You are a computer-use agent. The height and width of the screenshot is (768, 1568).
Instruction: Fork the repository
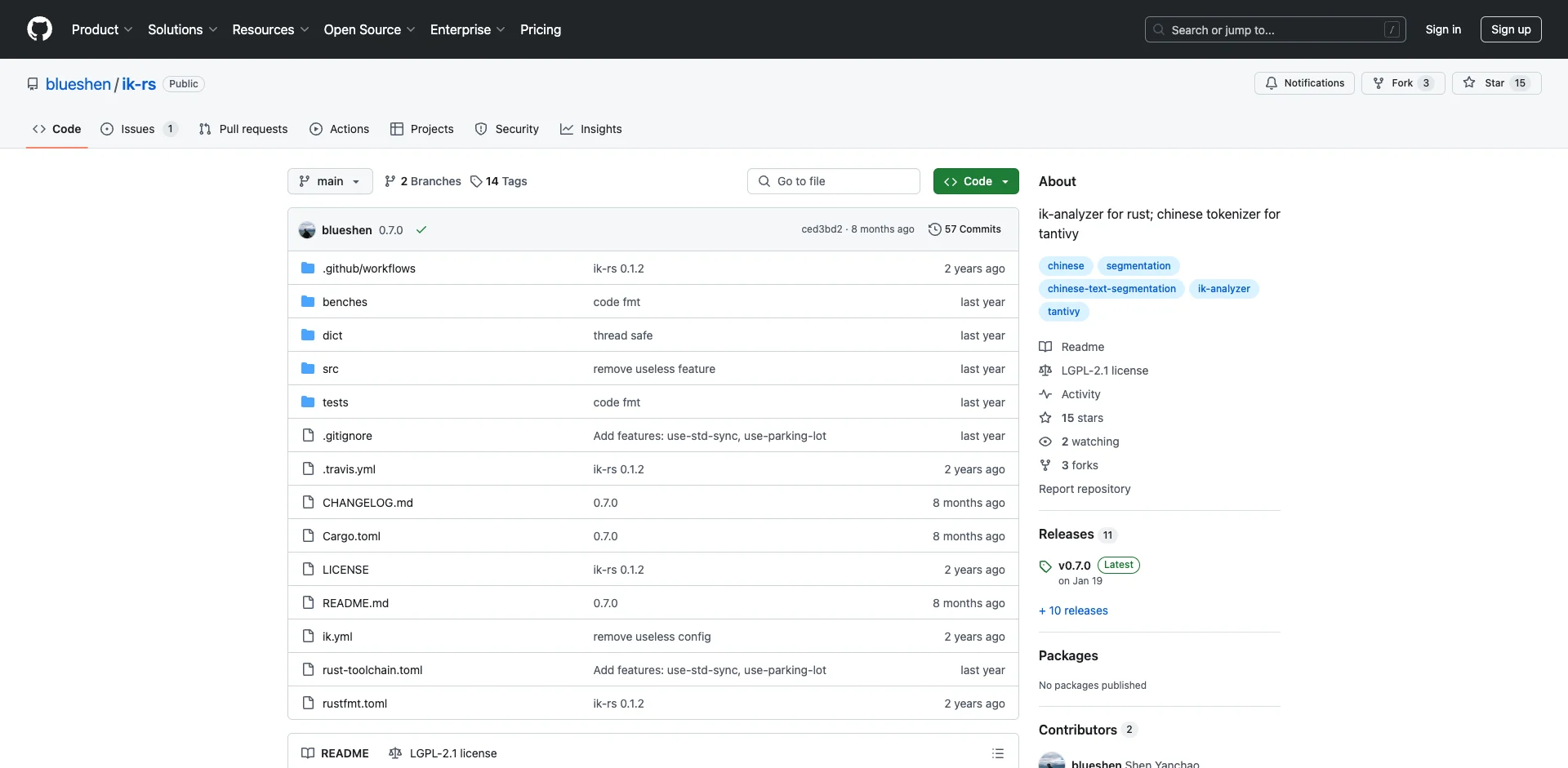pos(1403,83)
